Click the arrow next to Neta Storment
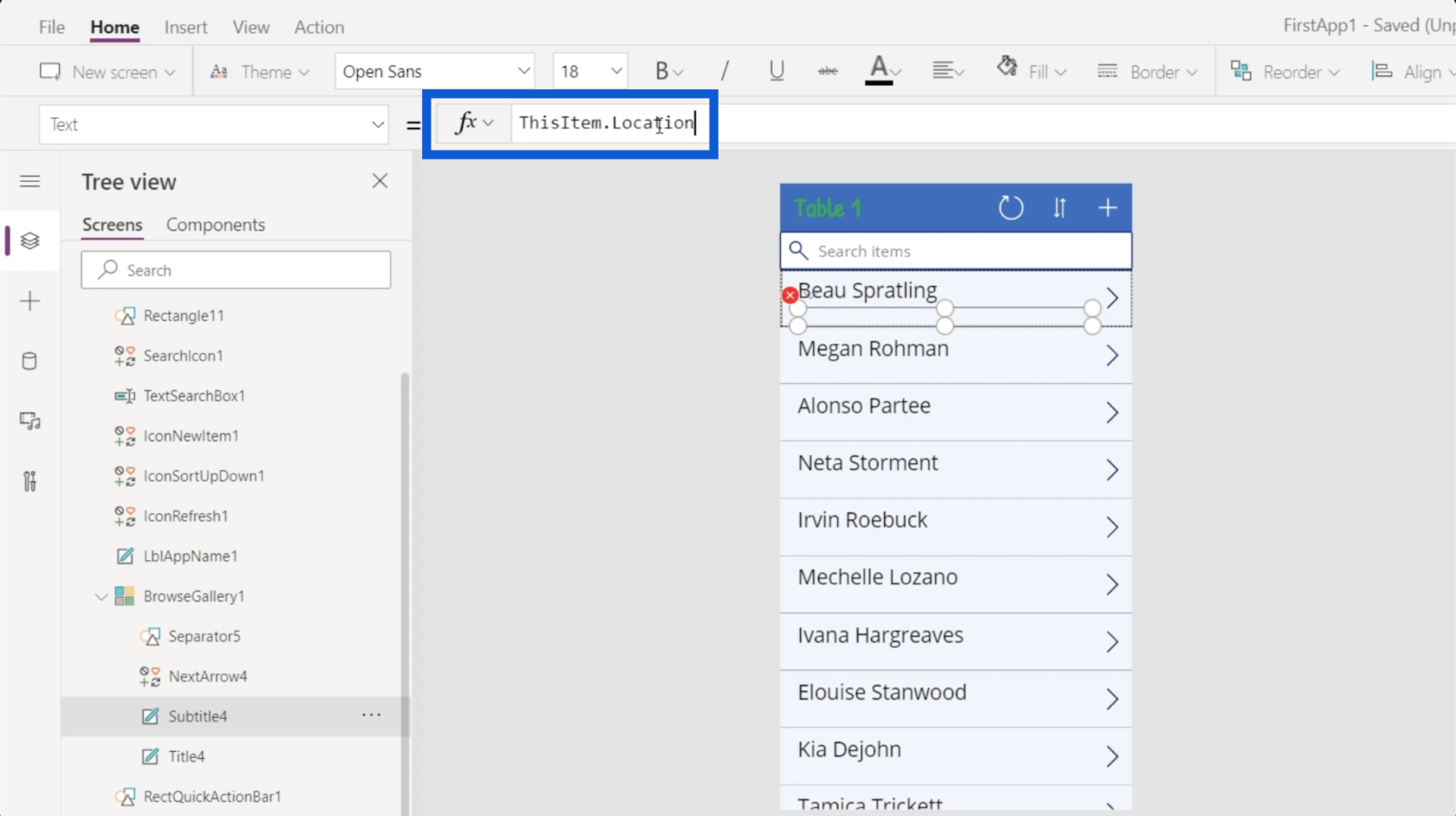 tap(1112, 470)
